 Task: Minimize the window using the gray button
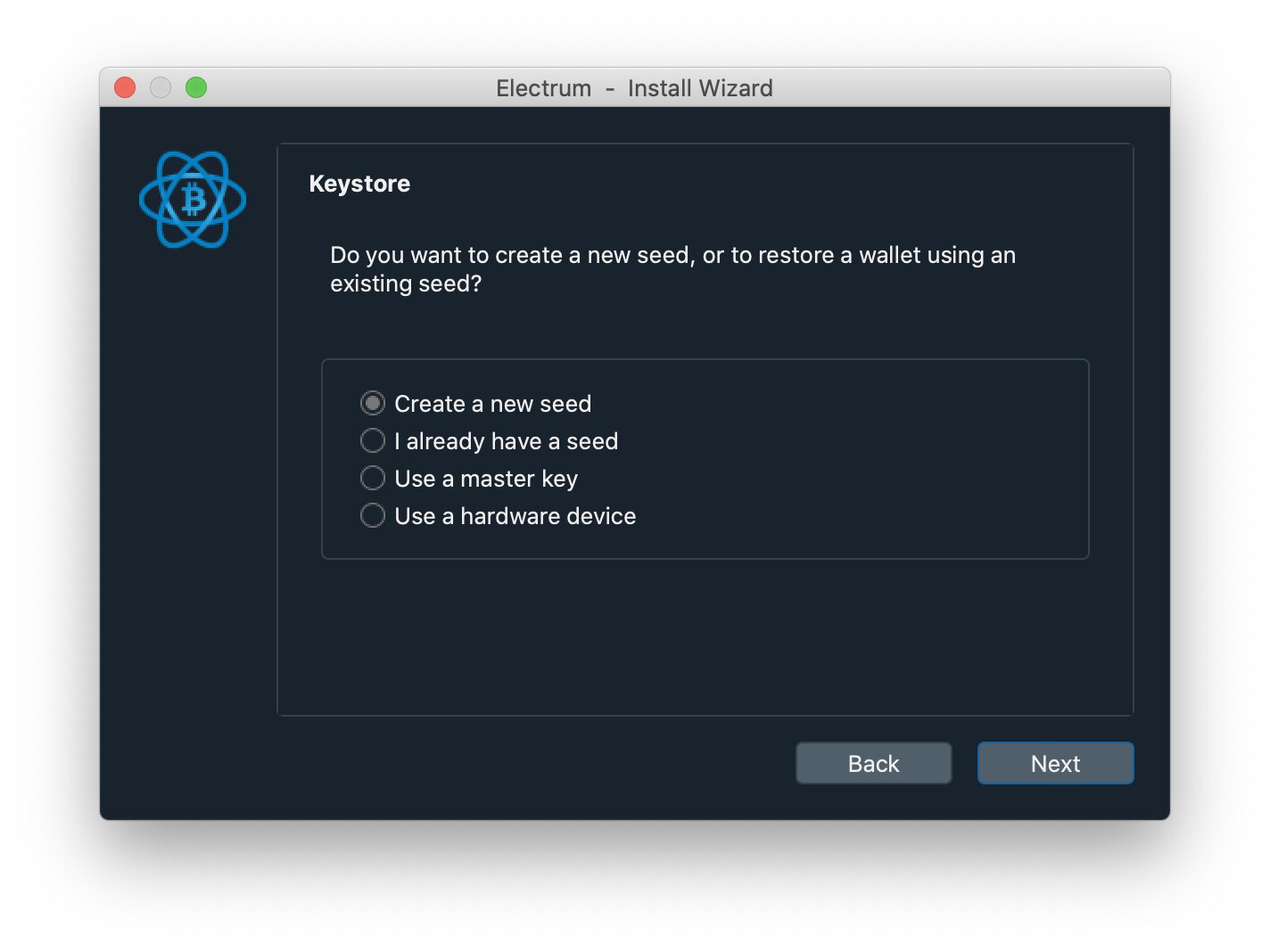(x=161, y=87)
